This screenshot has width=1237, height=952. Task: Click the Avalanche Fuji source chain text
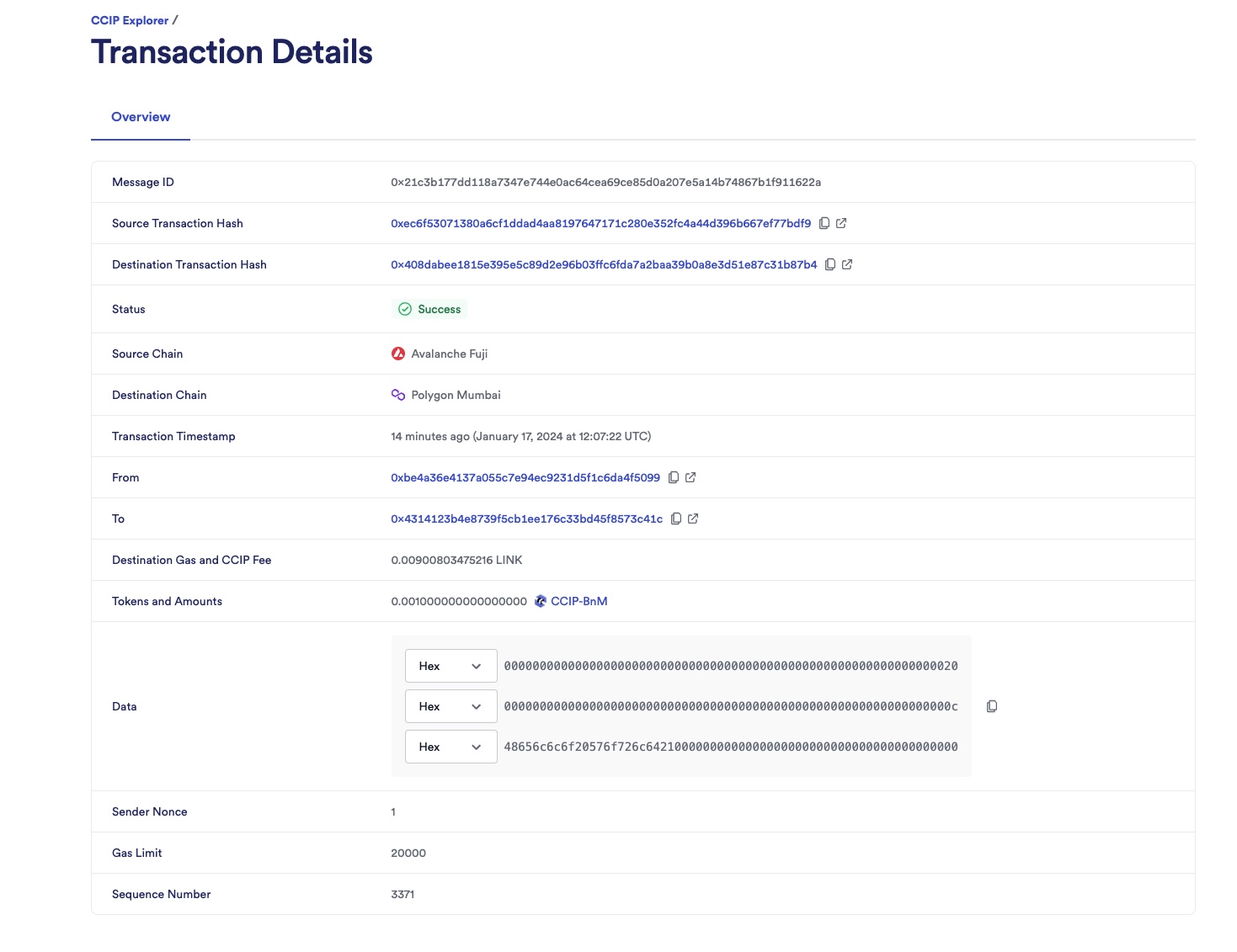coord(450,354)
